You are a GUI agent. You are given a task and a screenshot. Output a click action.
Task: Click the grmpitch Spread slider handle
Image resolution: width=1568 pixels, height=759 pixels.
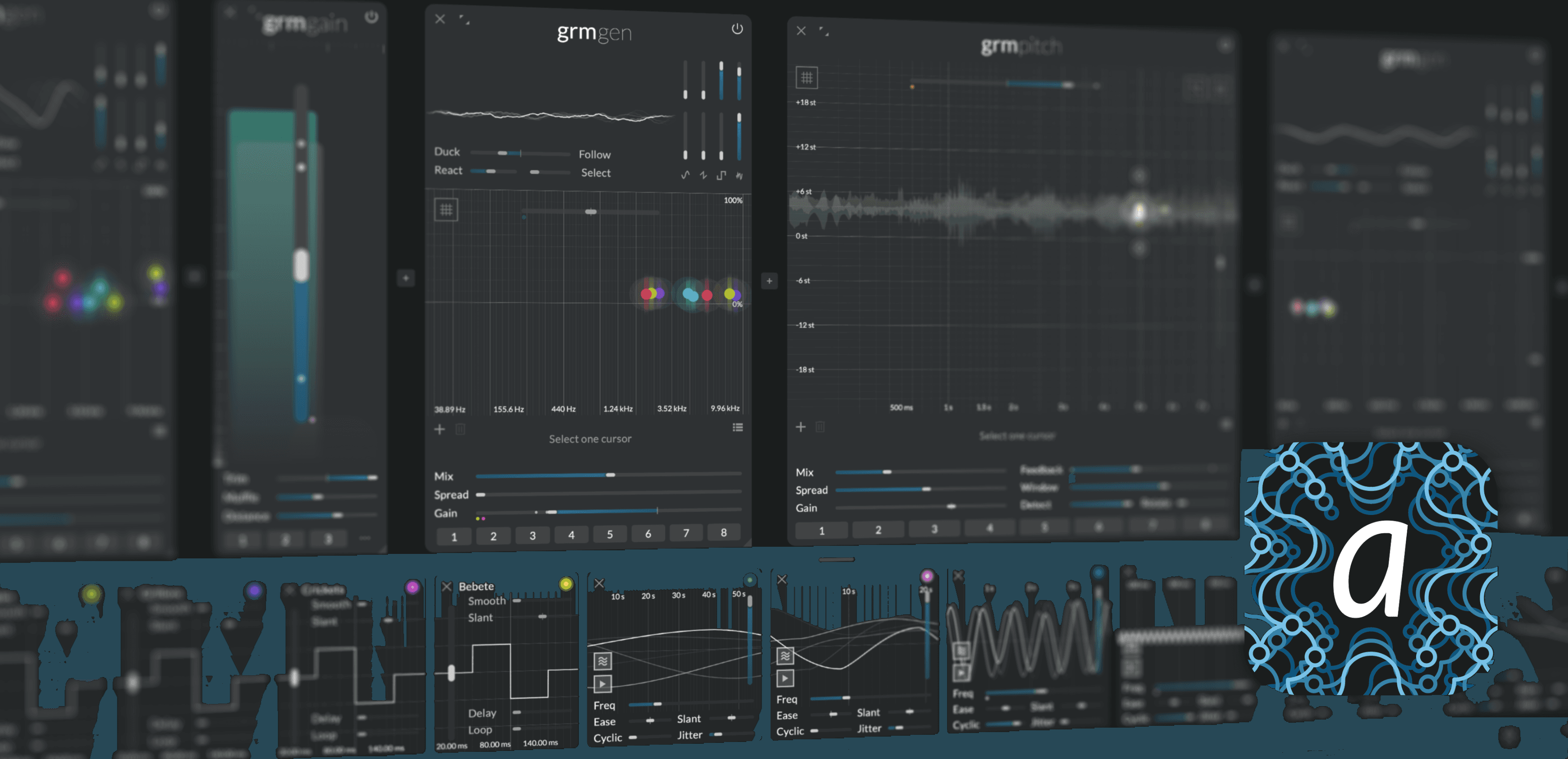(x=926, y=489)
